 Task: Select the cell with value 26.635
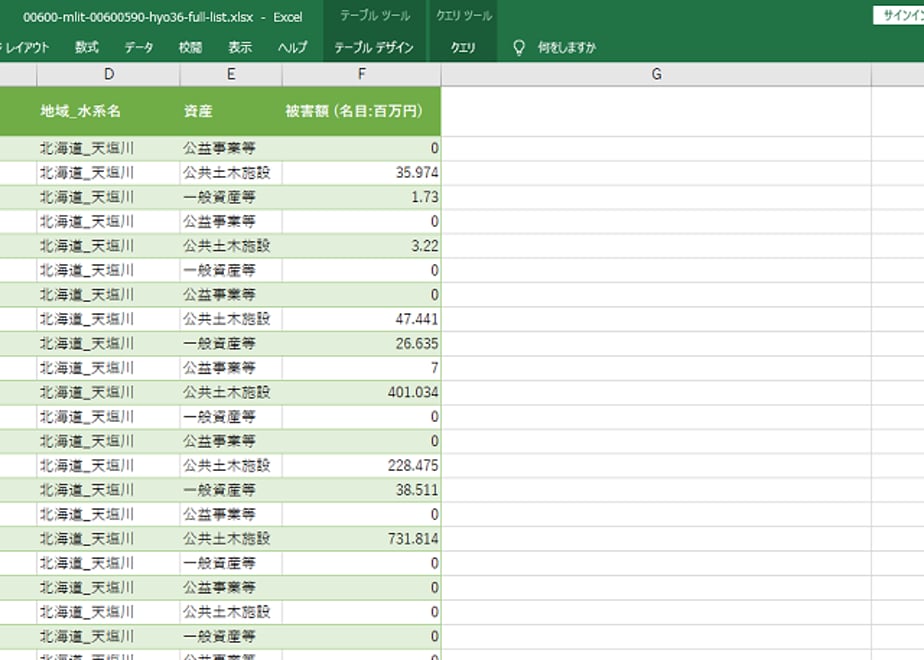coord(362,344)
